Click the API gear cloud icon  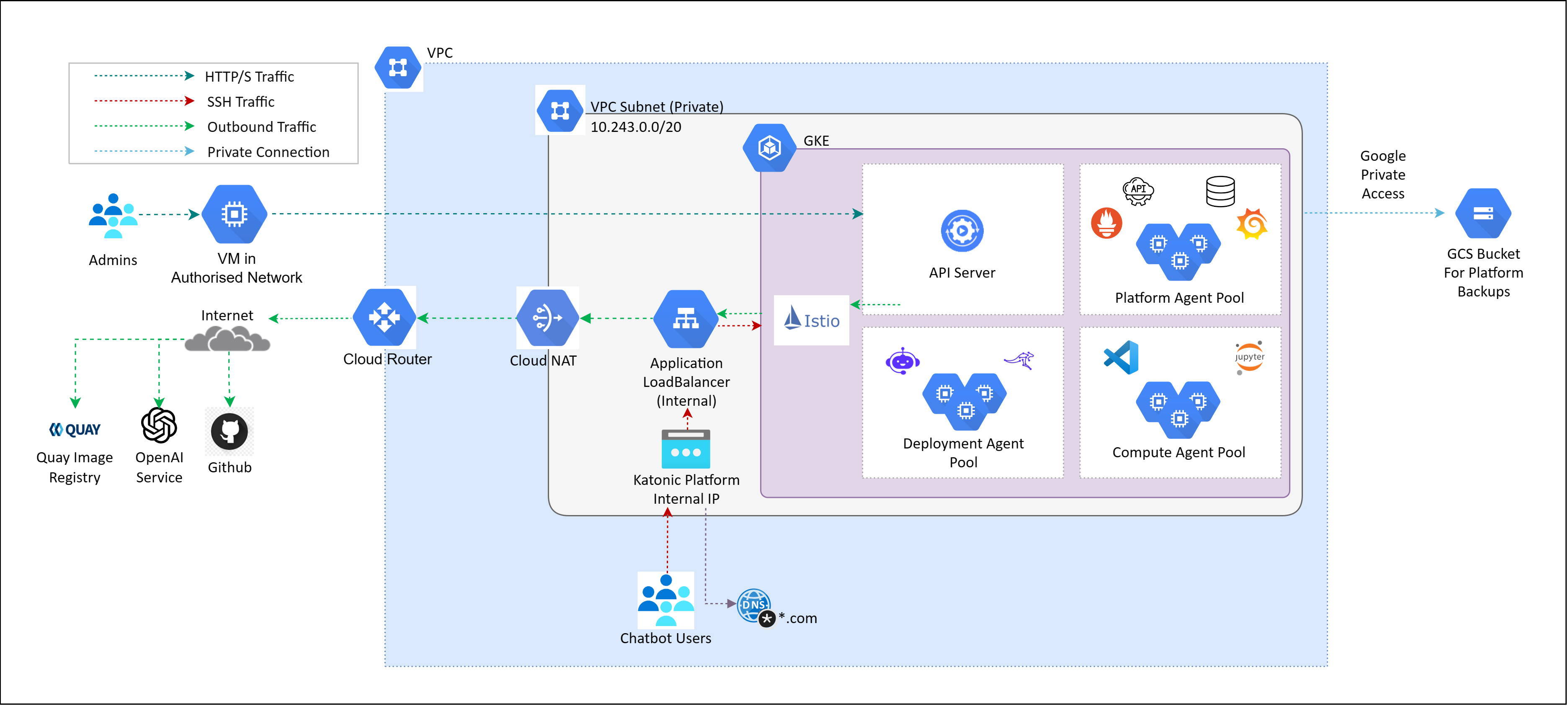coord(1138,191)
